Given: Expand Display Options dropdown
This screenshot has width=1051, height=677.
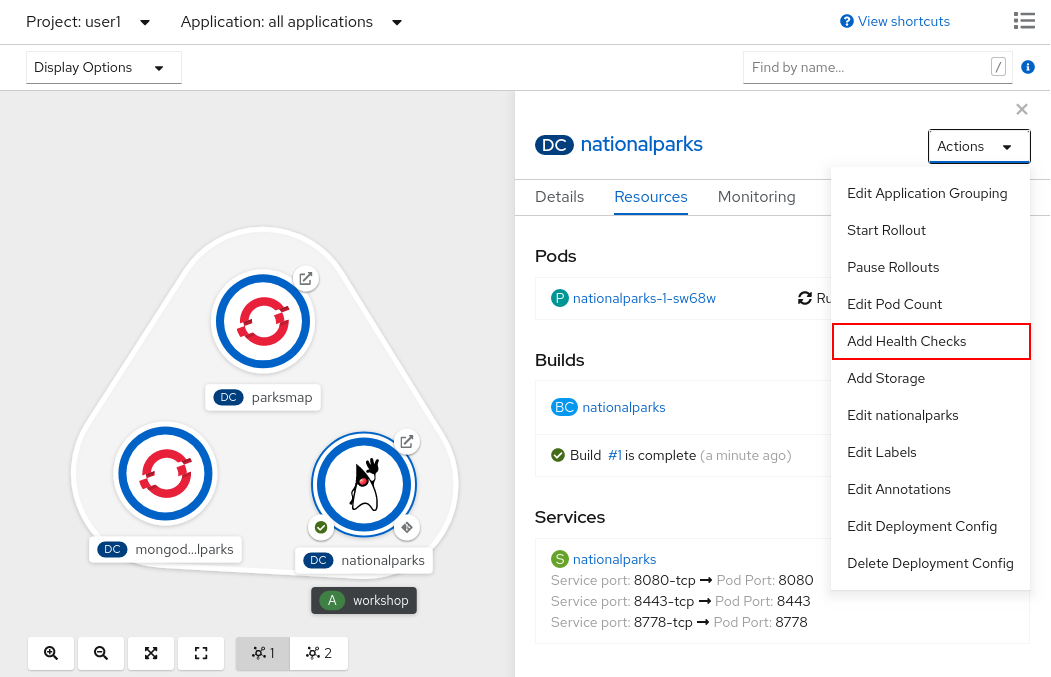Looking at the screenshot, I should 103,68.
